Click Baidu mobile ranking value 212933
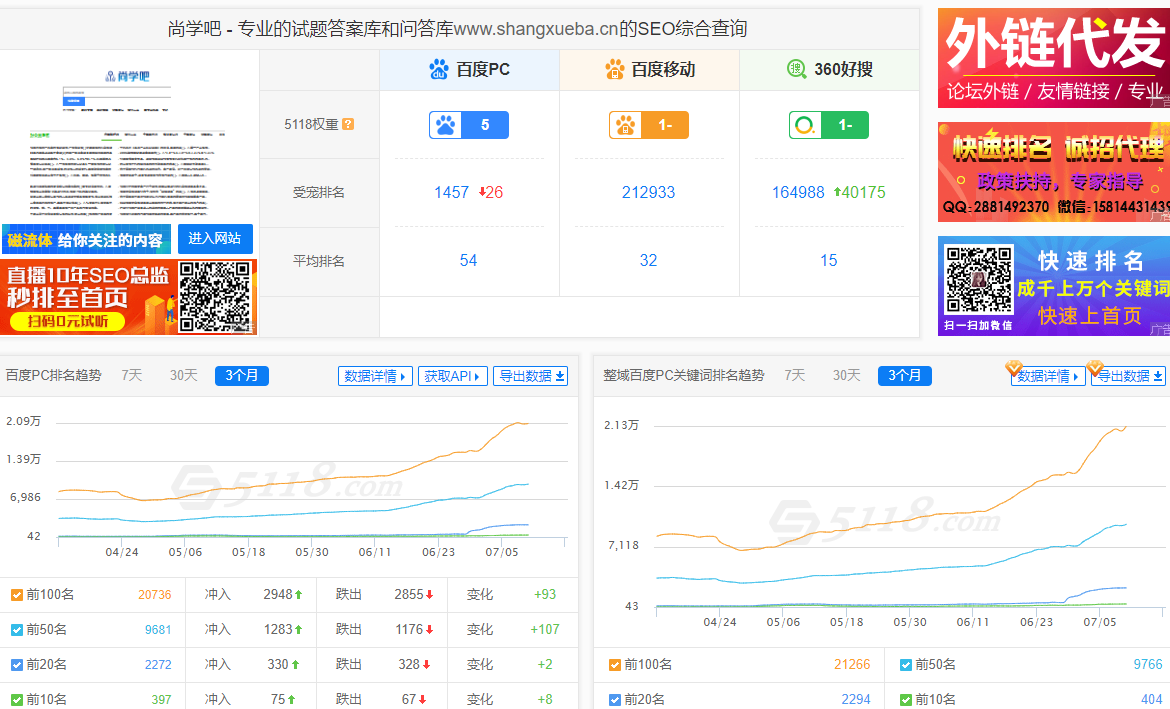 [648, 193]
